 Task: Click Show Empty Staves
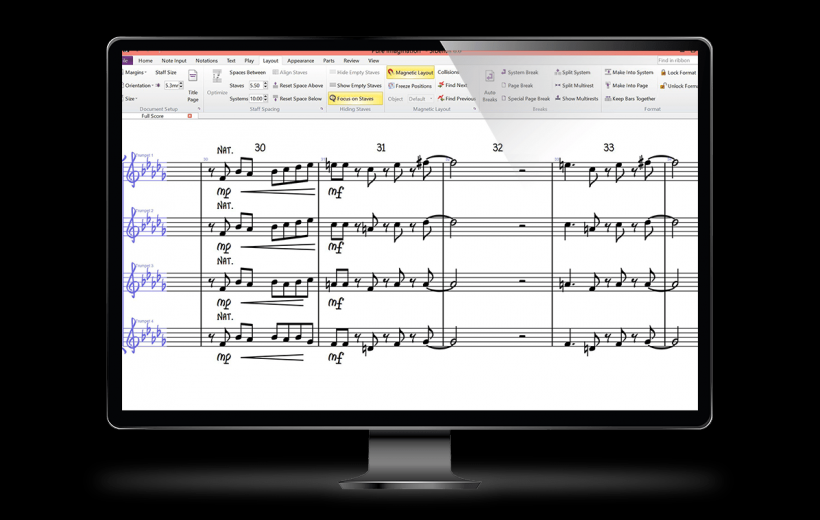[x=355, y=85]
